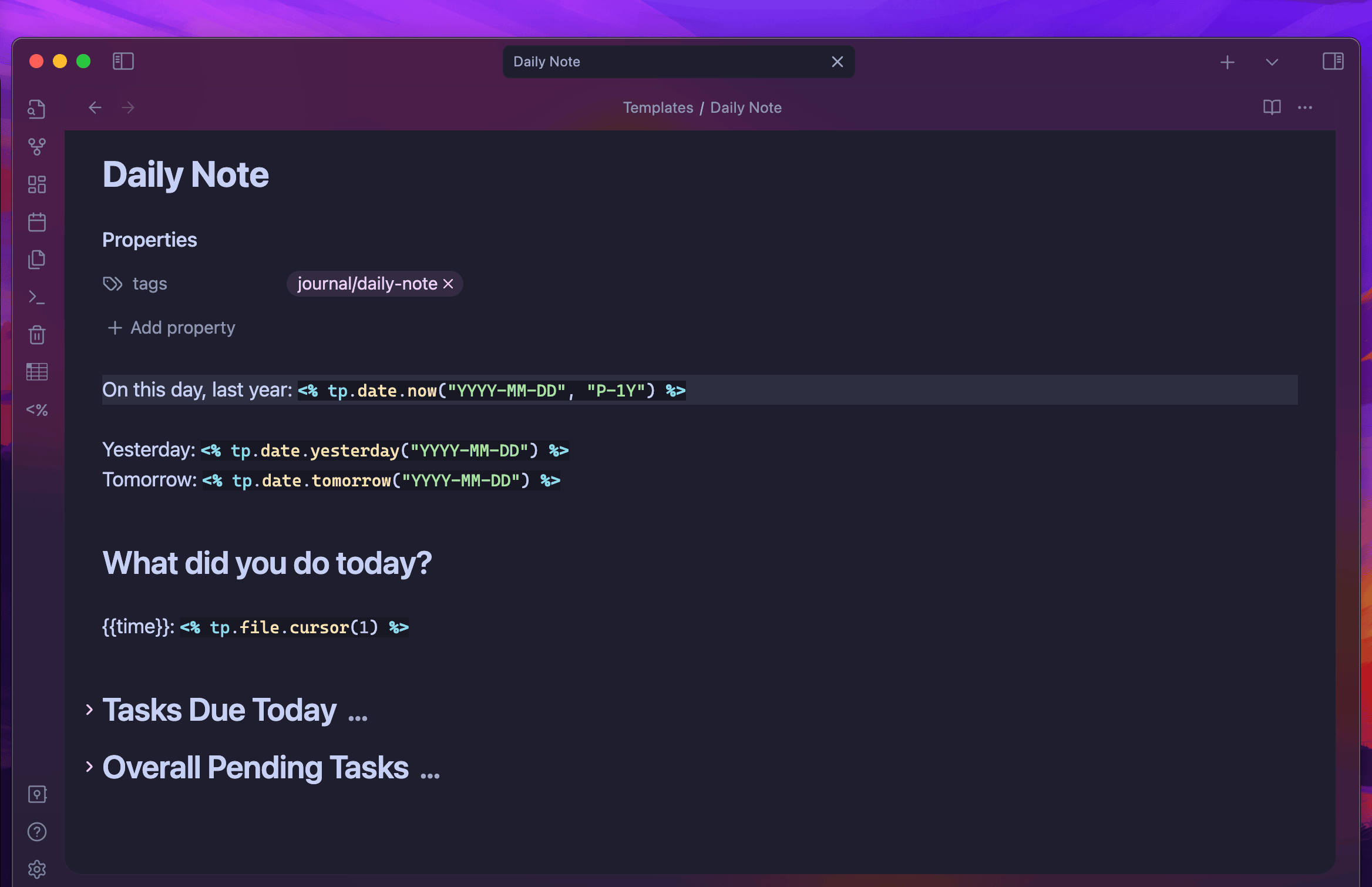This screenshot has width=1372, height=887.
Task: Remove the journal/daily-note tag
Action: point(449,284)
